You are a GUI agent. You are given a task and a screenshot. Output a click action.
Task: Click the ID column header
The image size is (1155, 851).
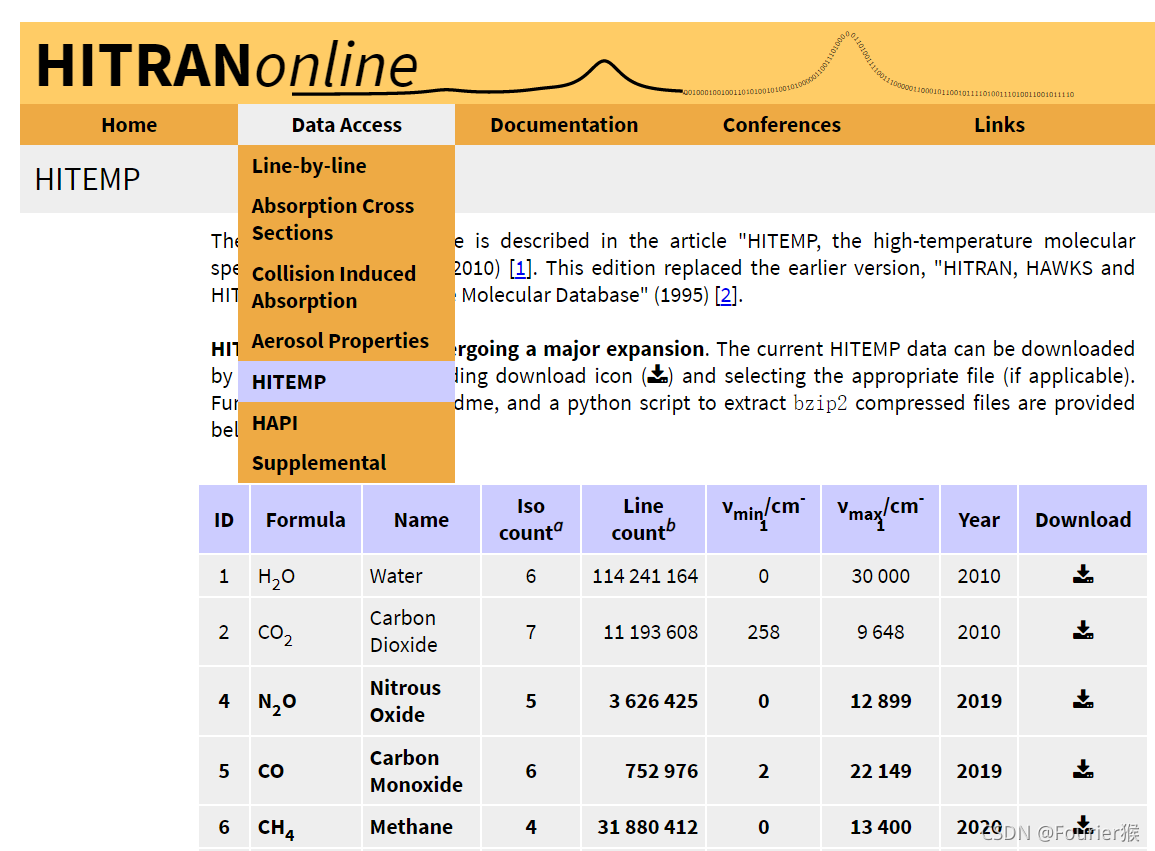pyautogui.click(x=224, y=519)
